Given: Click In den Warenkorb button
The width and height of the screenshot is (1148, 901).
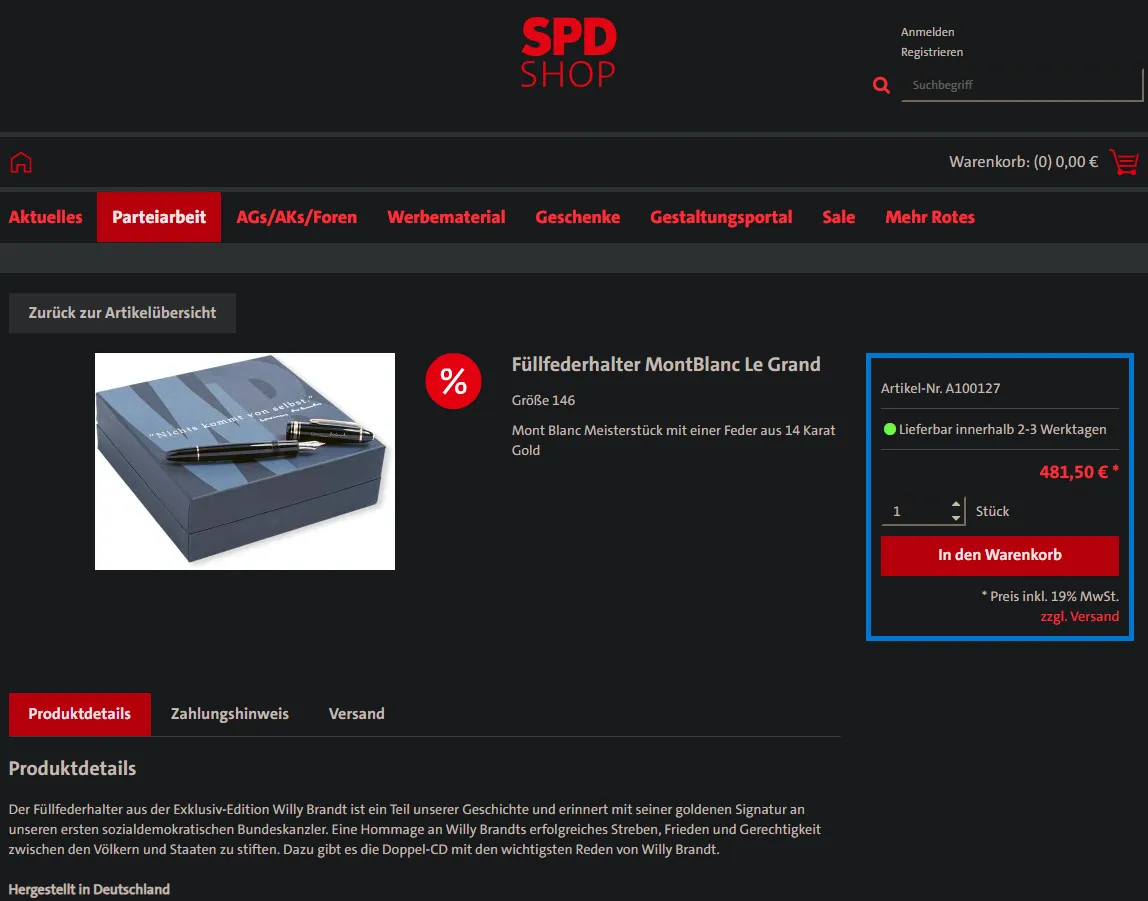Looking at the screenshot, I should point(999,556).
